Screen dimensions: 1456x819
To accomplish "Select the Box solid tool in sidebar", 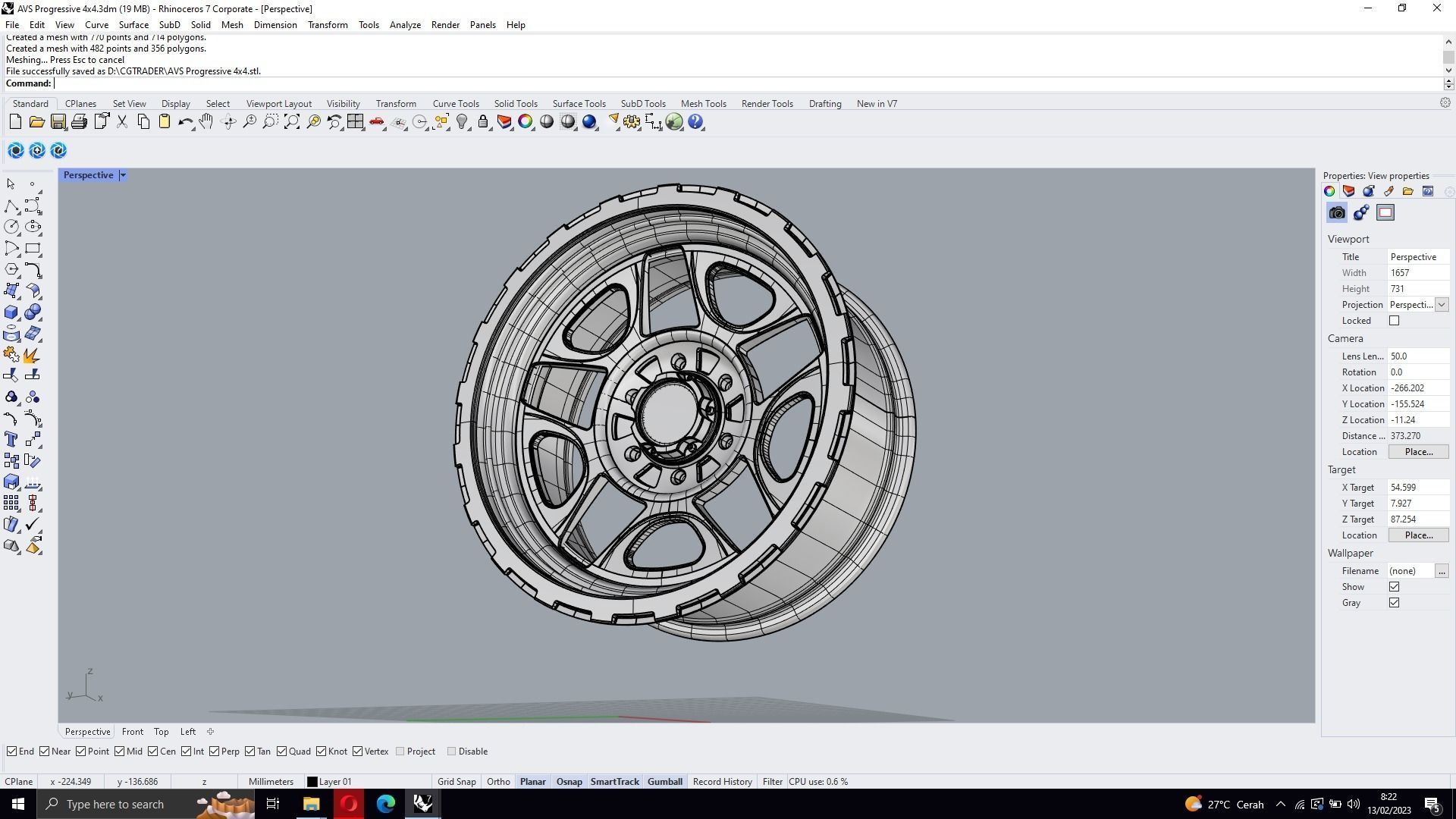I will pos(11,312).
